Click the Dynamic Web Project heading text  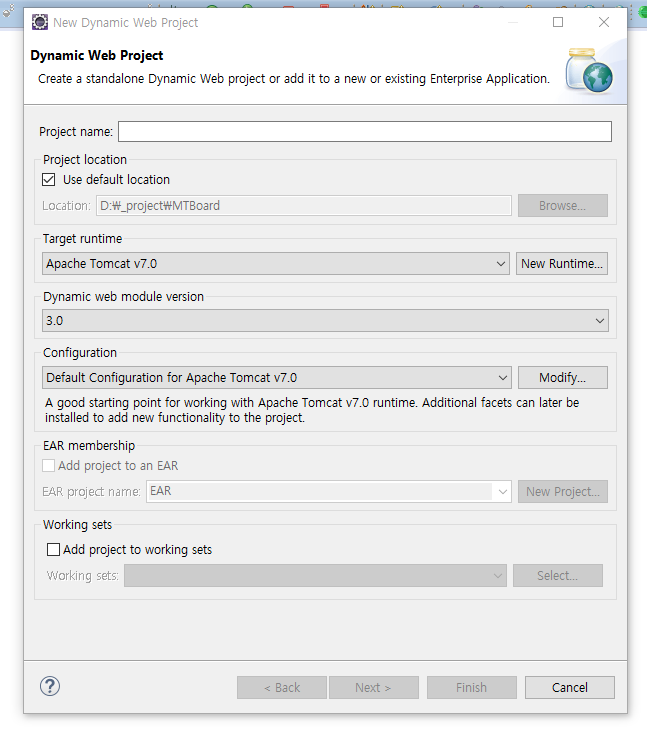[x=97, y=55]
